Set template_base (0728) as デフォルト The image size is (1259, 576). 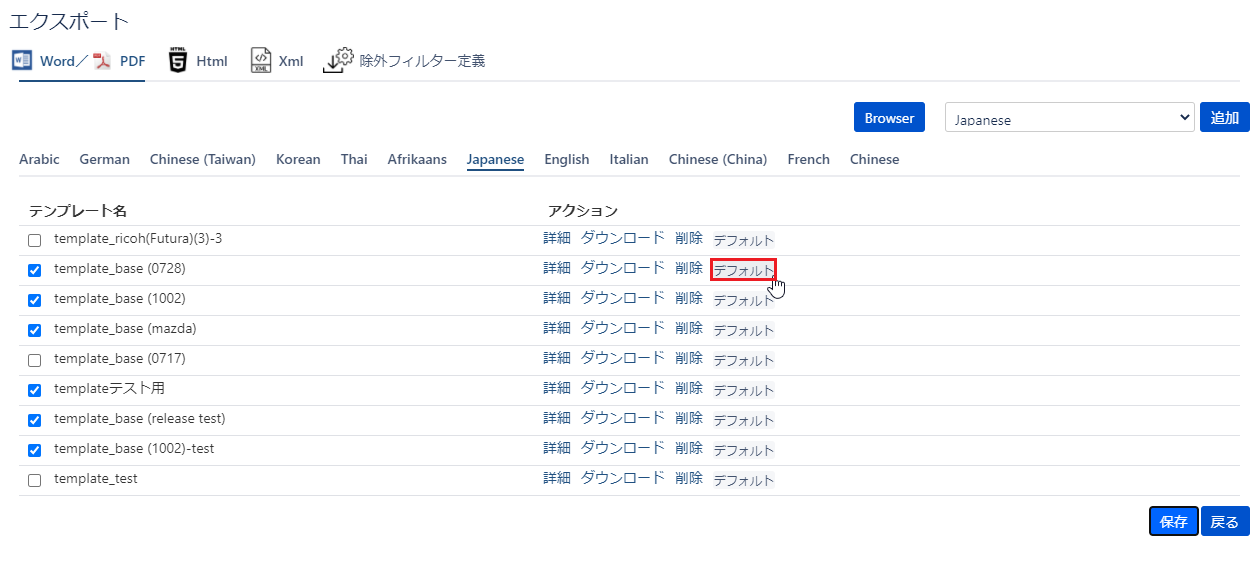coord(743,270)
